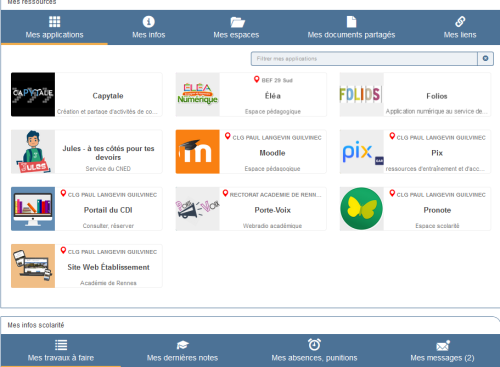Click the Porte-Voix megaphone logo

pyautogui.click(x=198, y=209)
